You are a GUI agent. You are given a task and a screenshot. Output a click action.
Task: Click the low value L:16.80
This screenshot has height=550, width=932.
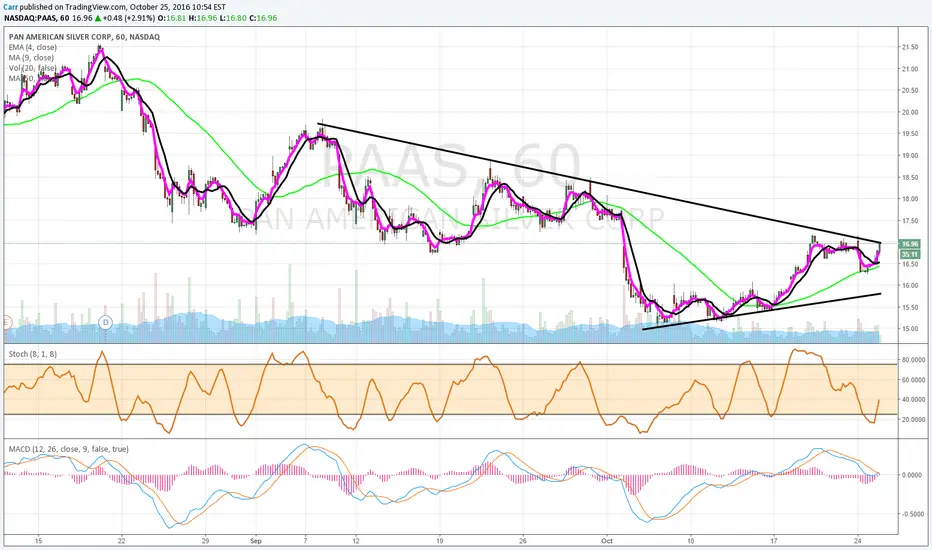click(233, 18)
